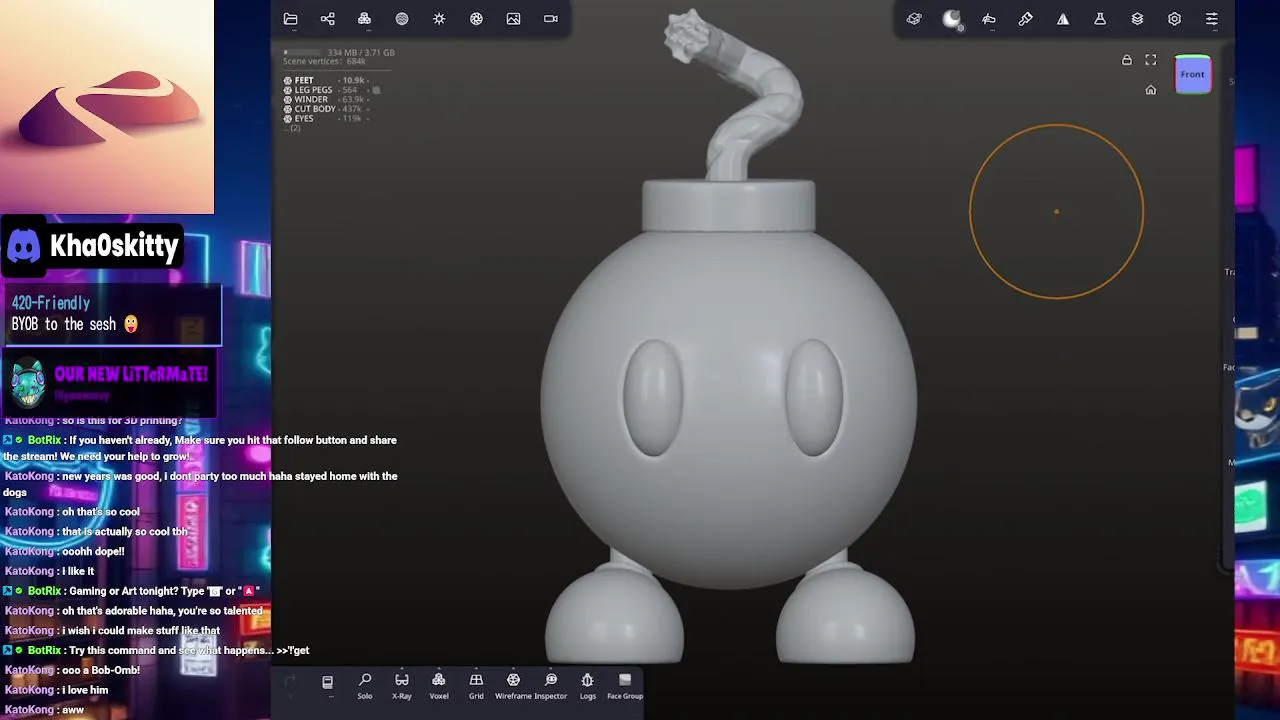Click the Redo arrow

(290, 682)
